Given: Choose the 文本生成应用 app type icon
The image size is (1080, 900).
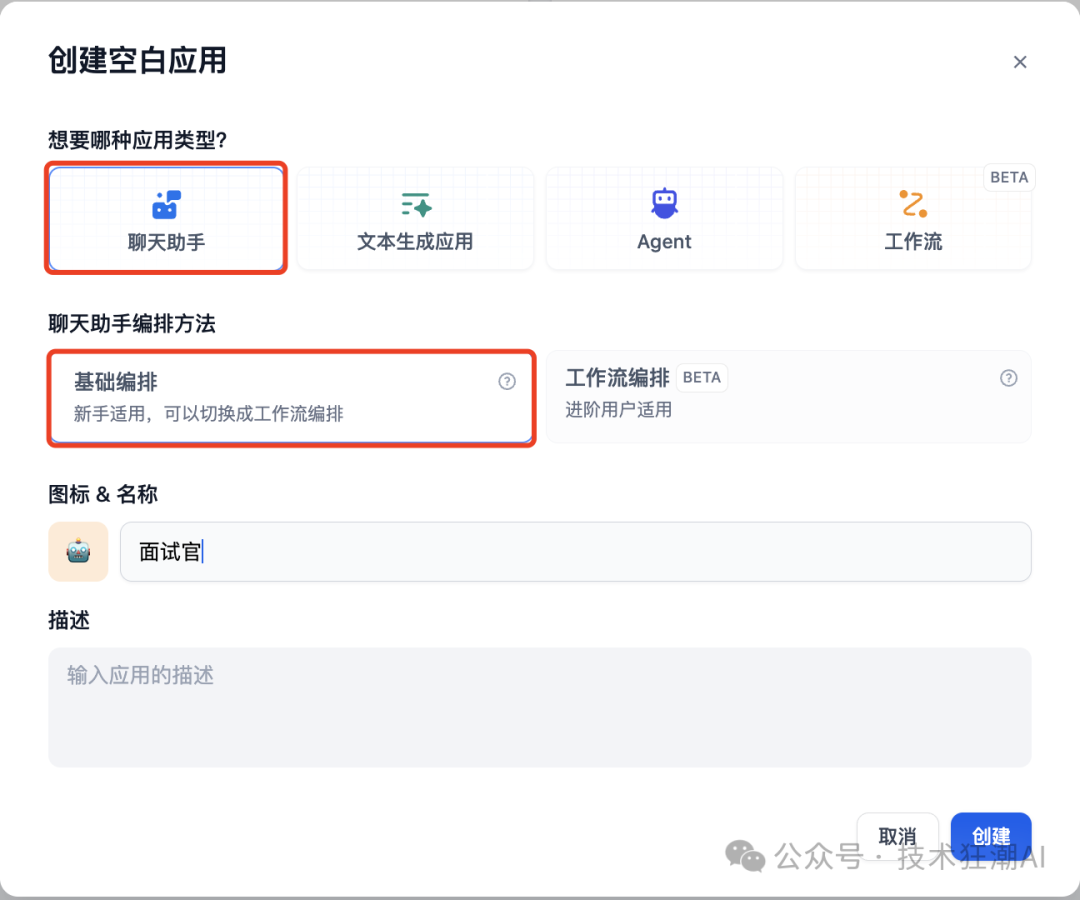Looking at the screenshot, I should [x=415, y=205].
